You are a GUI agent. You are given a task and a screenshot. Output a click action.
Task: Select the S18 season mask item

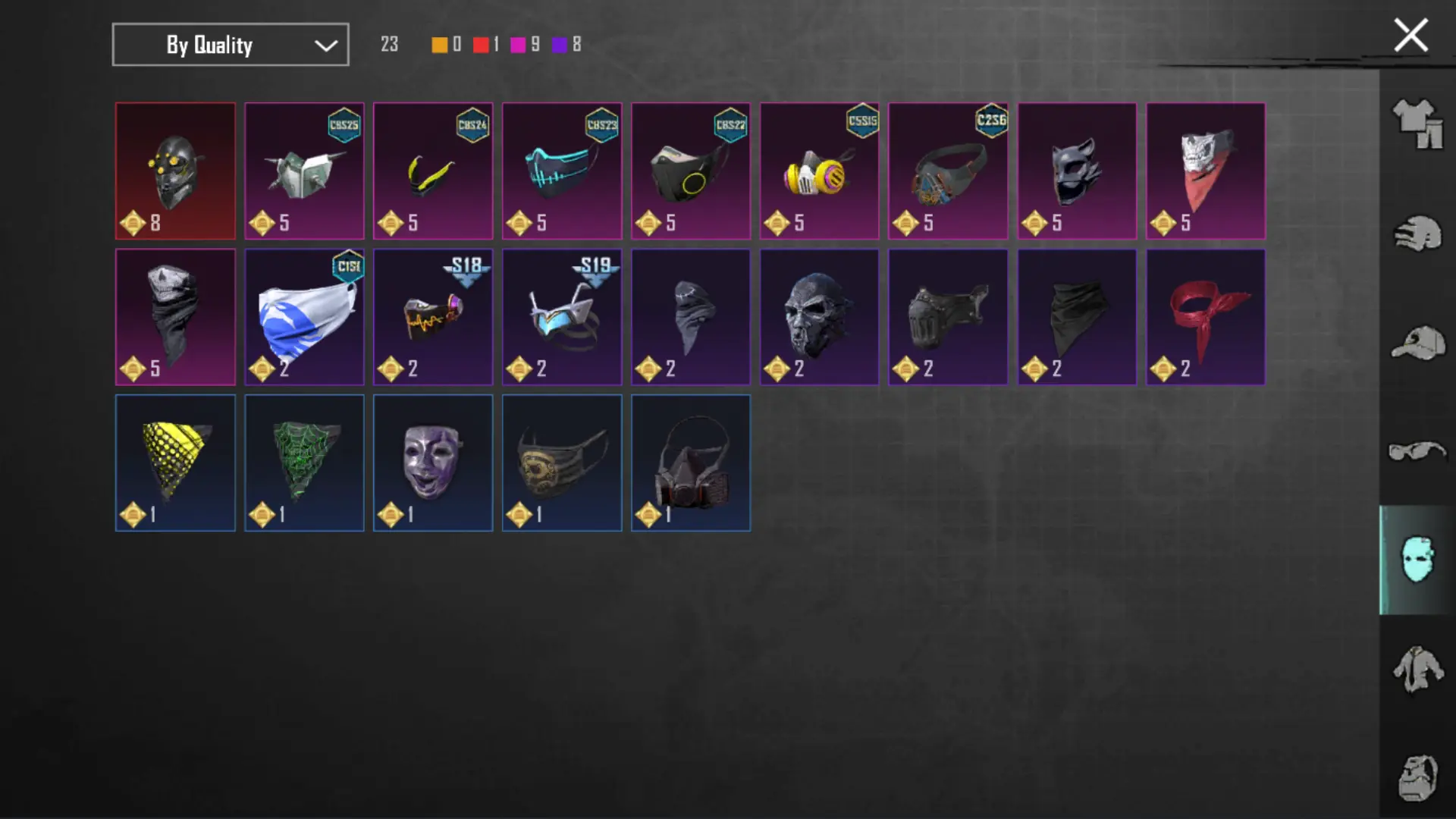433,317
